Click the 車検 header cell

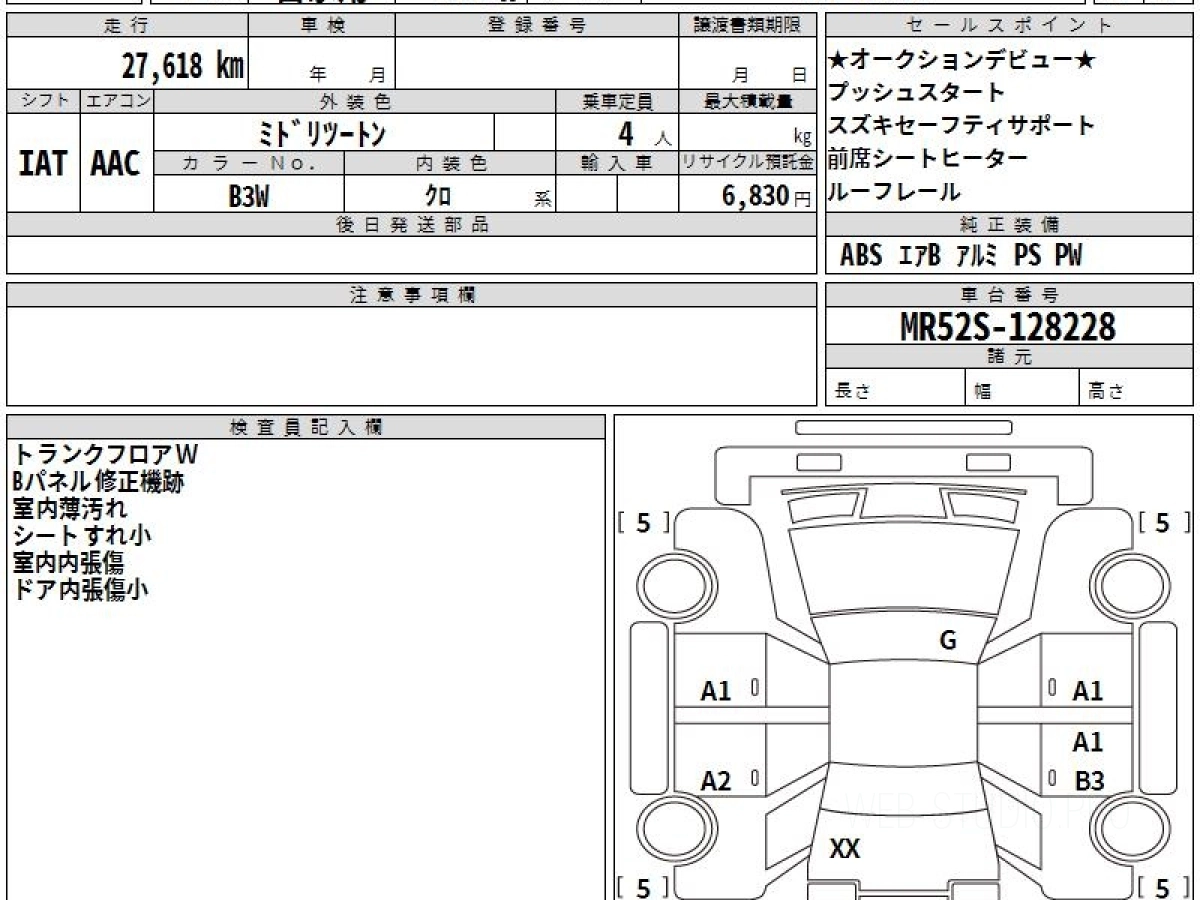coord(322,26)
